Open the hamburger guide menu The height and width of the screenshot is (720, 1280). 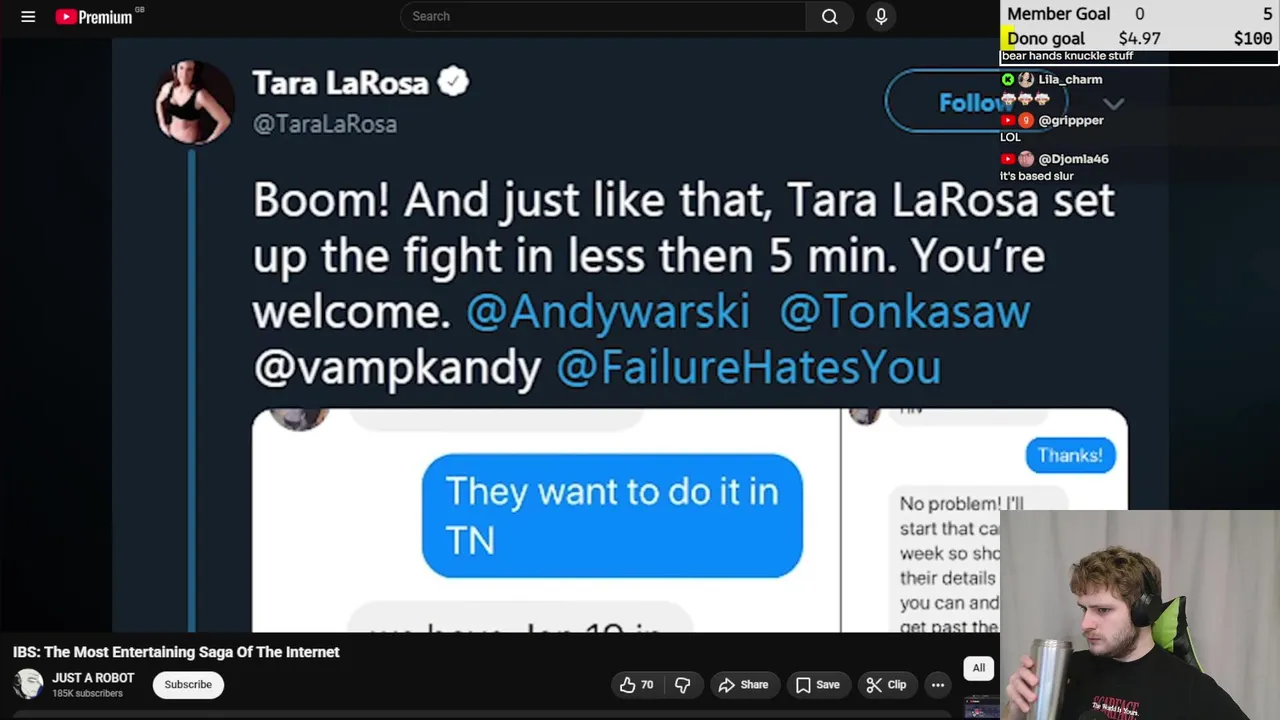(x=28, y=16)
